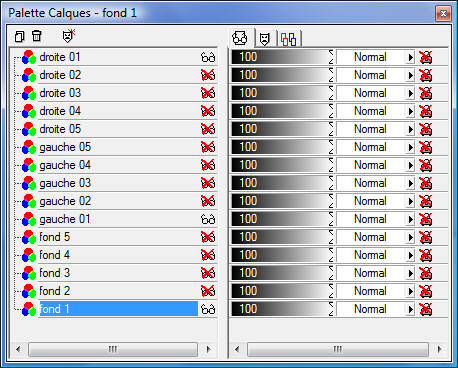
Task: Click the Normal blend mode of fond 5
Action: click(370, 237)
